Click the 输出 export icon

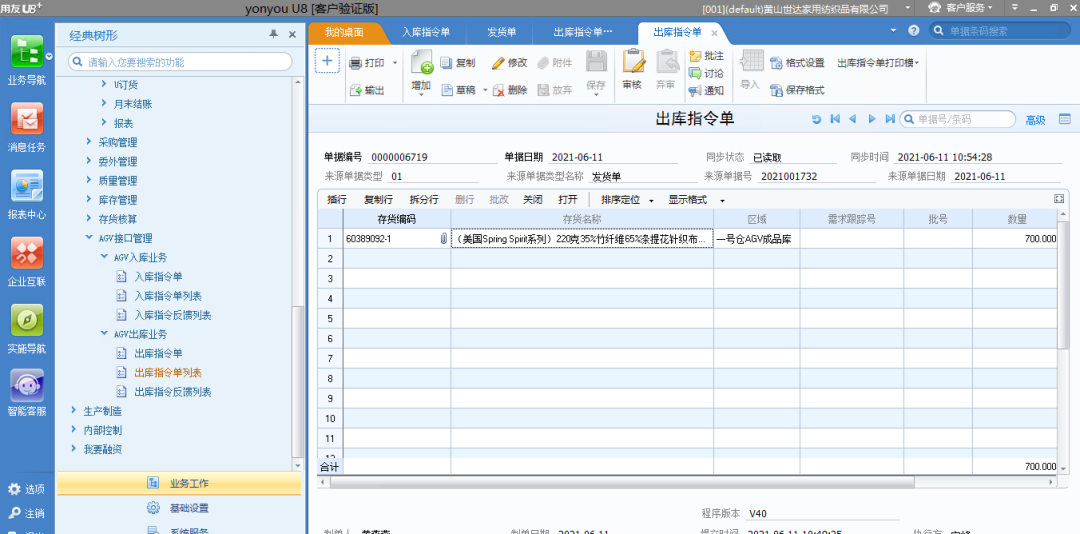tap(355, 90)
